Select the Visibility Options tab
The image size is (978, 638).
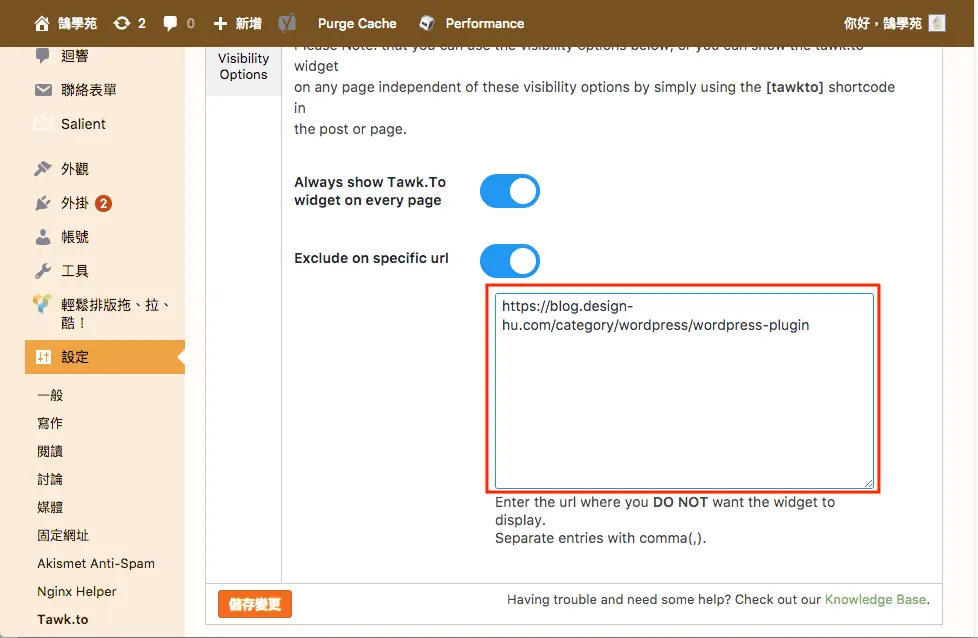(243, 66)
